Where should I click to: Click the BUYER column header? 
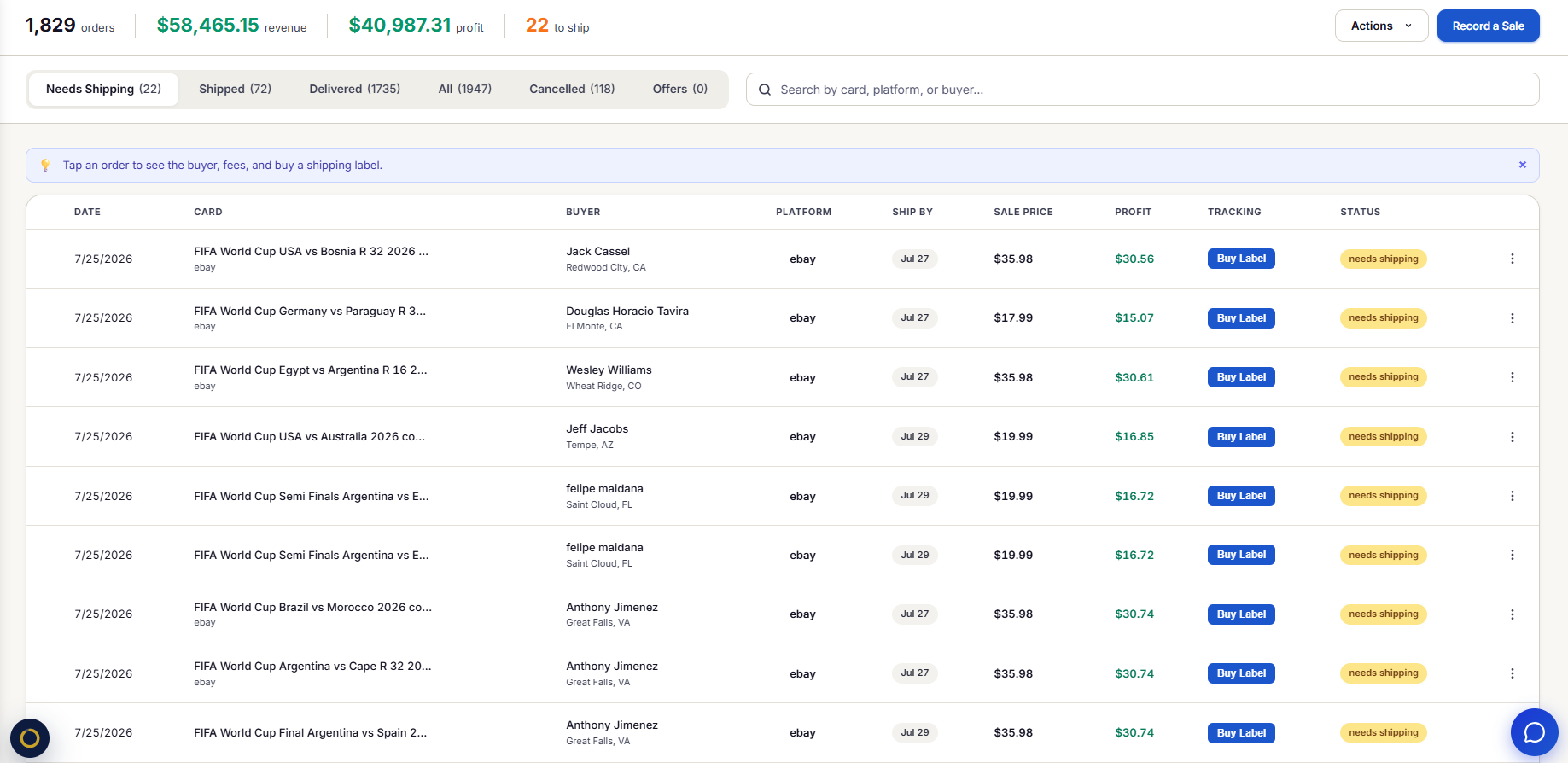tap(583, 212)
